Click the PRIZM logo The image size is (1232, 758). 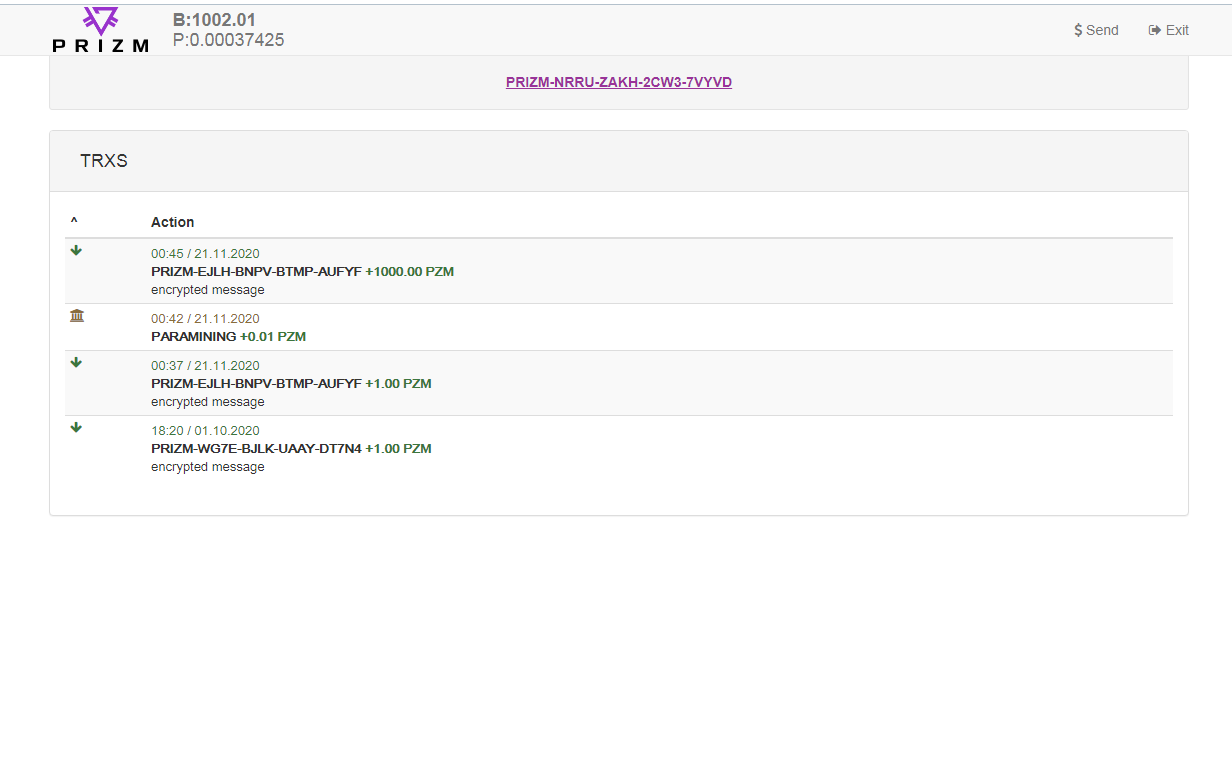[x=101, y=29]
